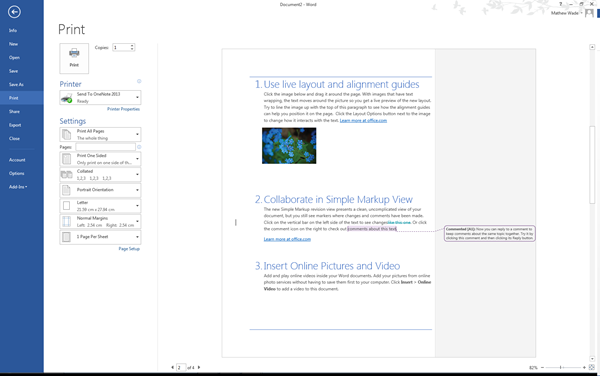Zoom in with the plus button
Image resolution: width=600 pixels, height=376 pixels.
click(x=584, y=368)
